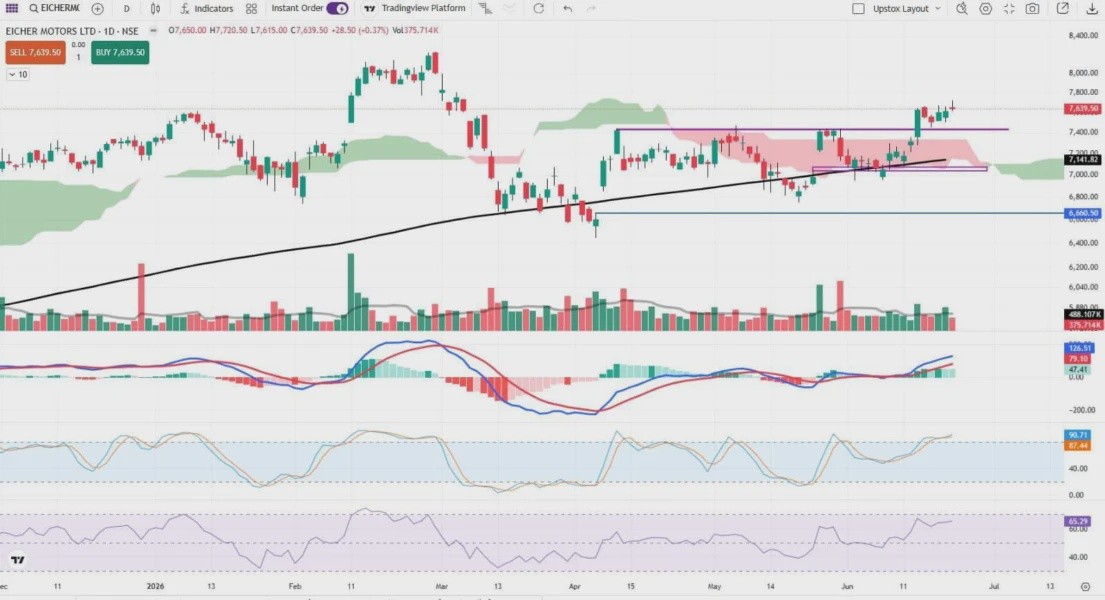Click the 2026 label on time axis
Viewport: 1105px width, 600px height.
(x=155, y=587)
